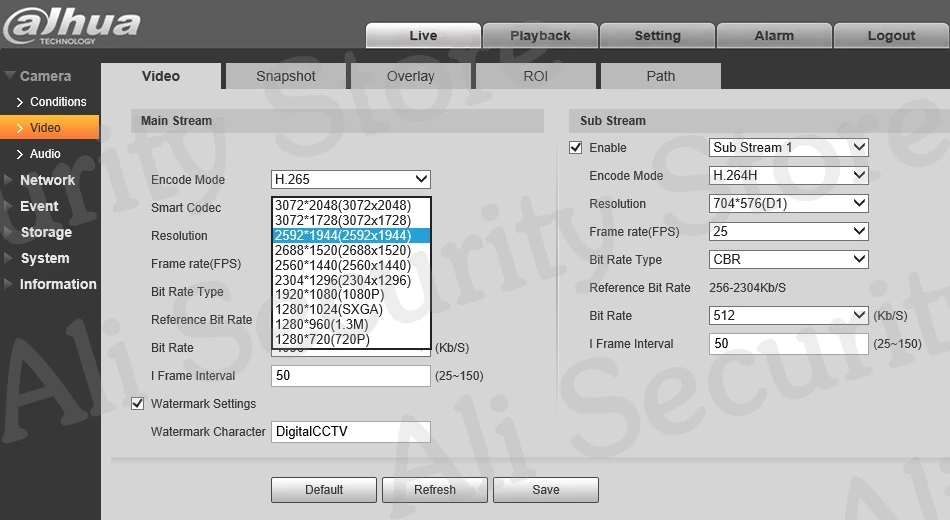Open the Live tab
This screenshot has height=520, width=950.
423,36
